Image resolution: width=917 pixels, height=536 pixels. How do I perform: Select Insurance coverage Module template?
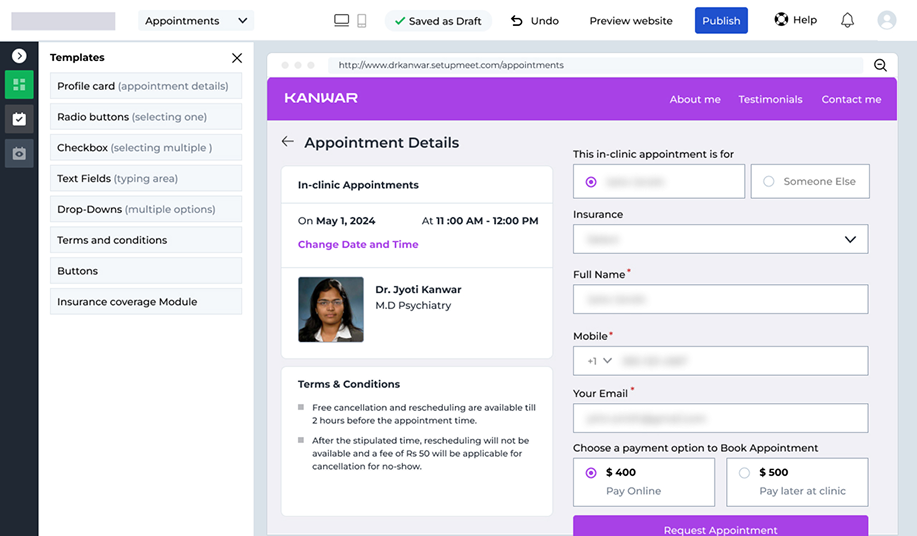(146, 302)
